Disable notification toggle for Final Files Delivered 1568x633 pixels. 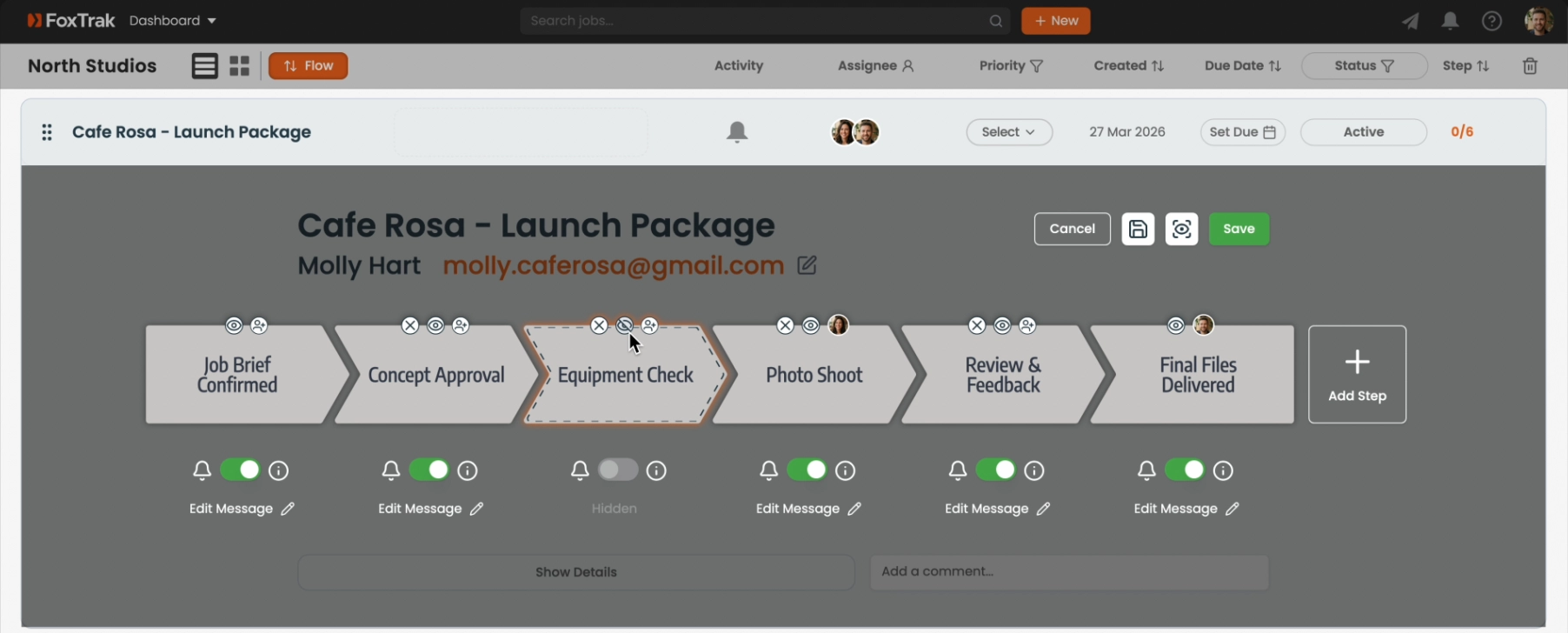click(x=1185, y=470)
